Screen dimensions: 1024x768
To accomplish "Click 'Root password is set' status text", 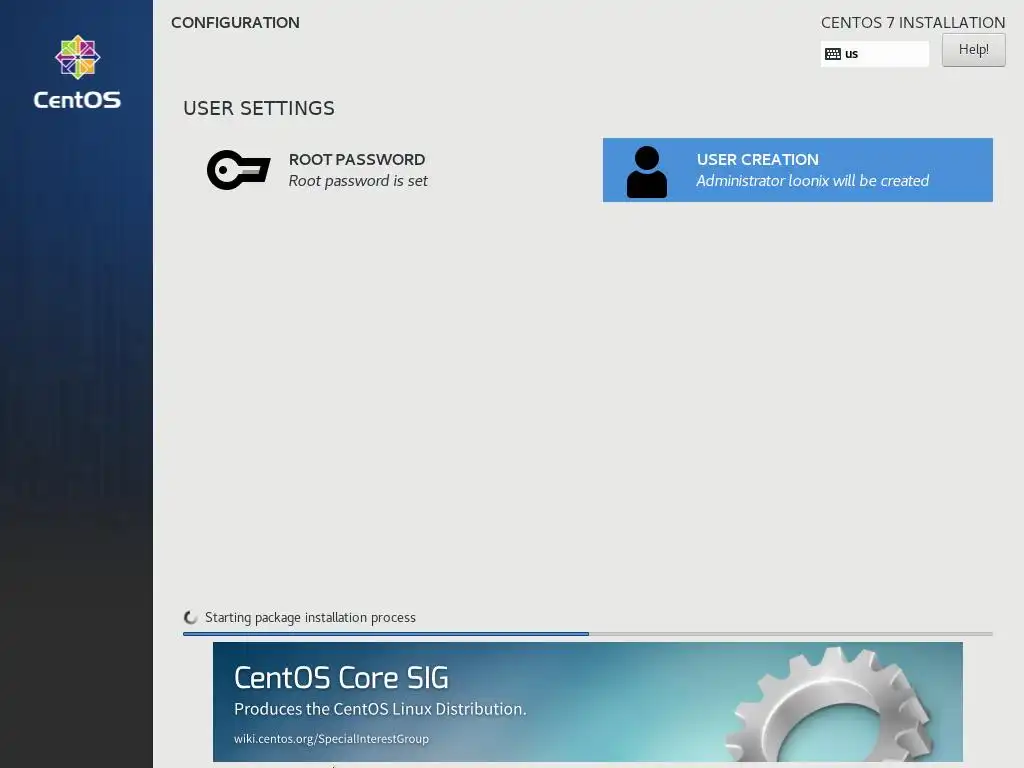I will (x=358, y=181).
